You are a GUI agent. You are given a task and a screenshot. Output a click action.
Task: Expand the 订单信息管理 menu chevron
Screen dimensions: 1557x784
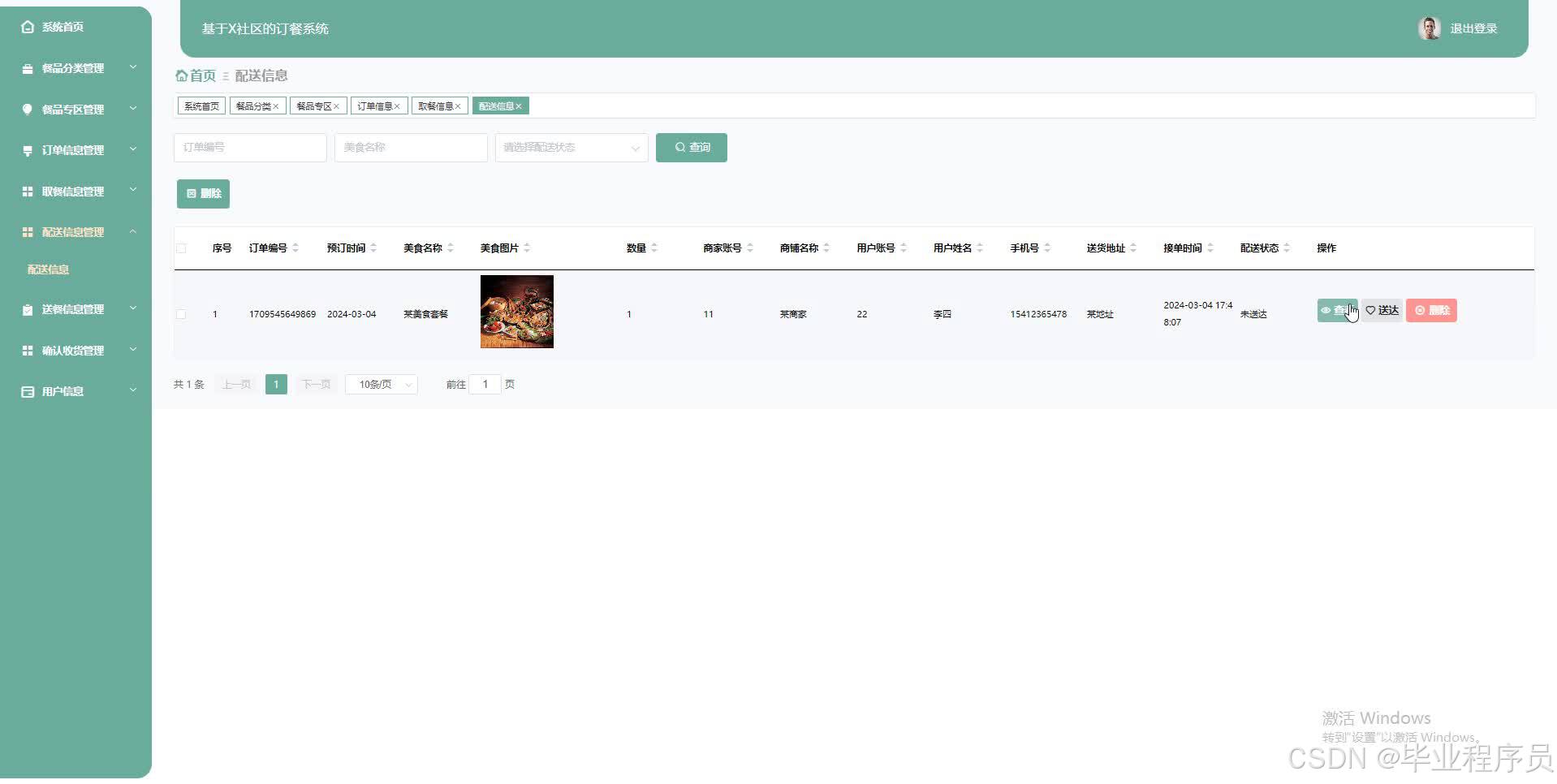[133, 149]
